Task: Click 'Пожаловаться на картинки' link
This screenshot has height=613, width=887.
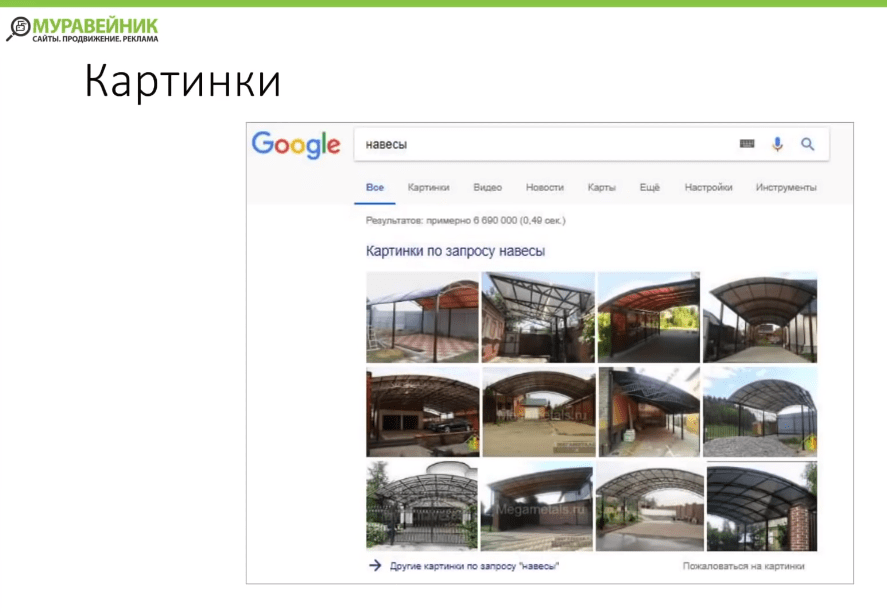Action: (743, 566)
